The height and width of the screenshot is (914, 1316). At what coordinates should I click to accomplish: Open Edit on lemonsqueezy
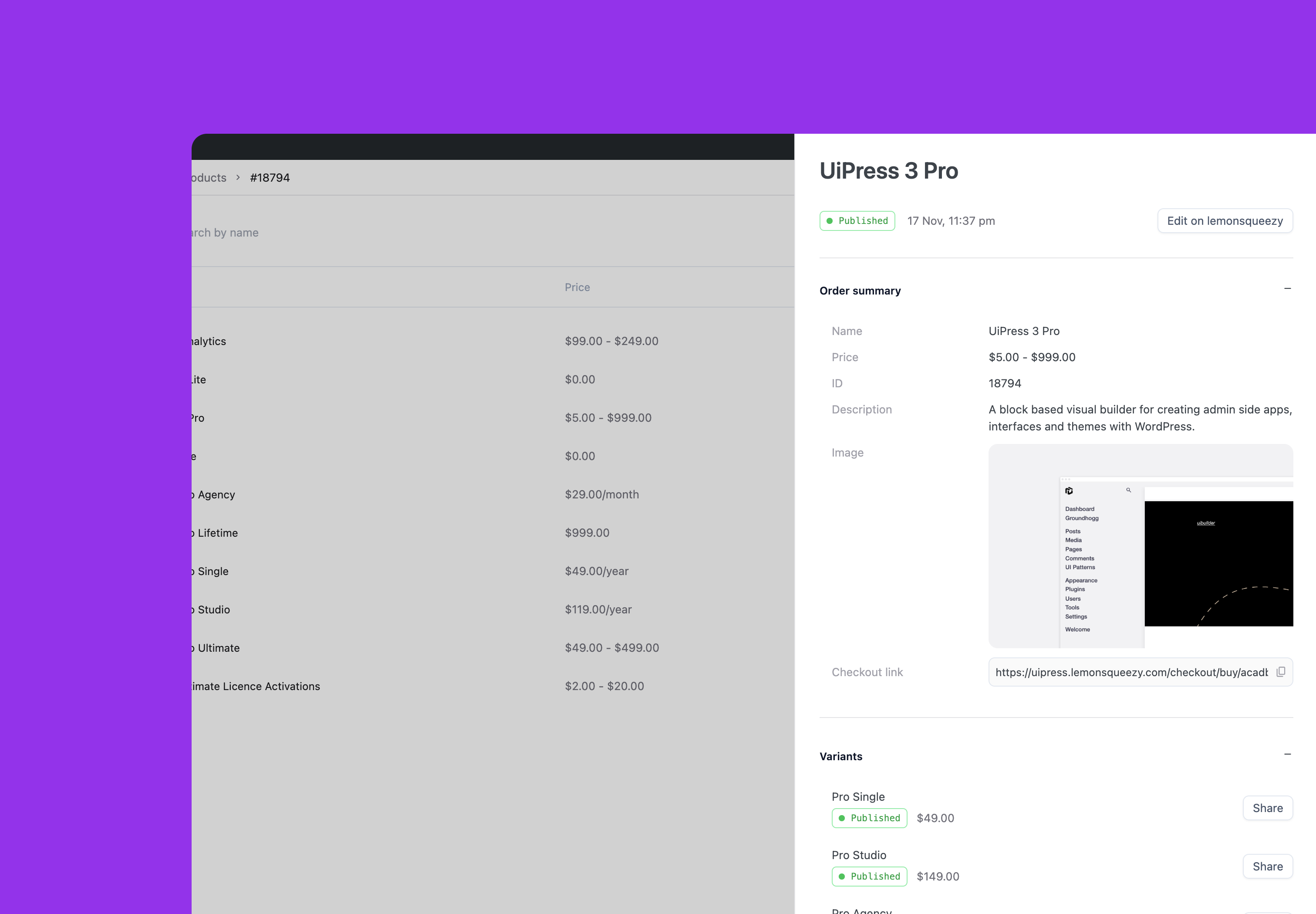pyautogui.click(x=1225, y=220)
